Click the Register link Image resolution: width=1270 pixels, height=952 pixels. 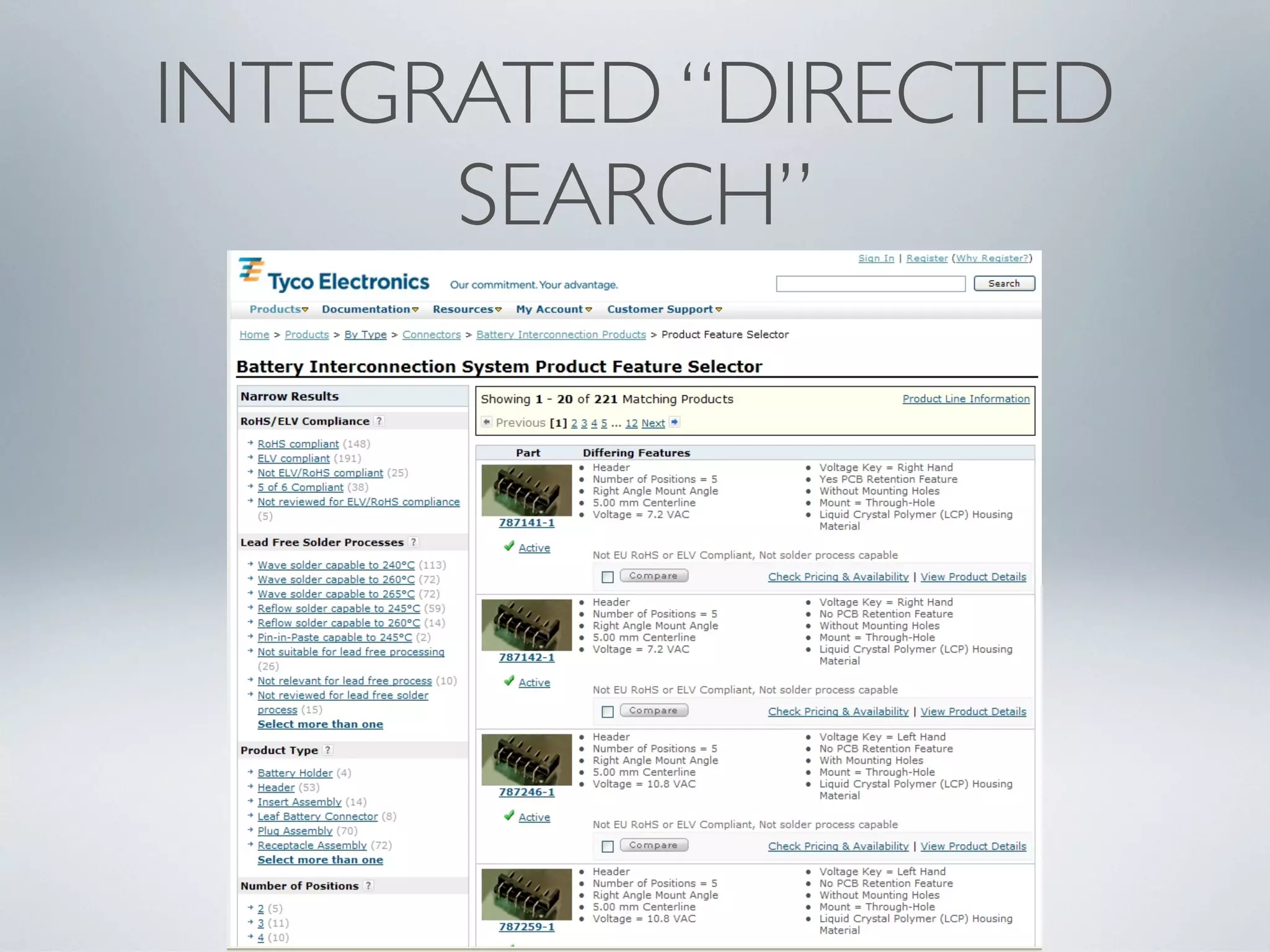click(927, 258)
